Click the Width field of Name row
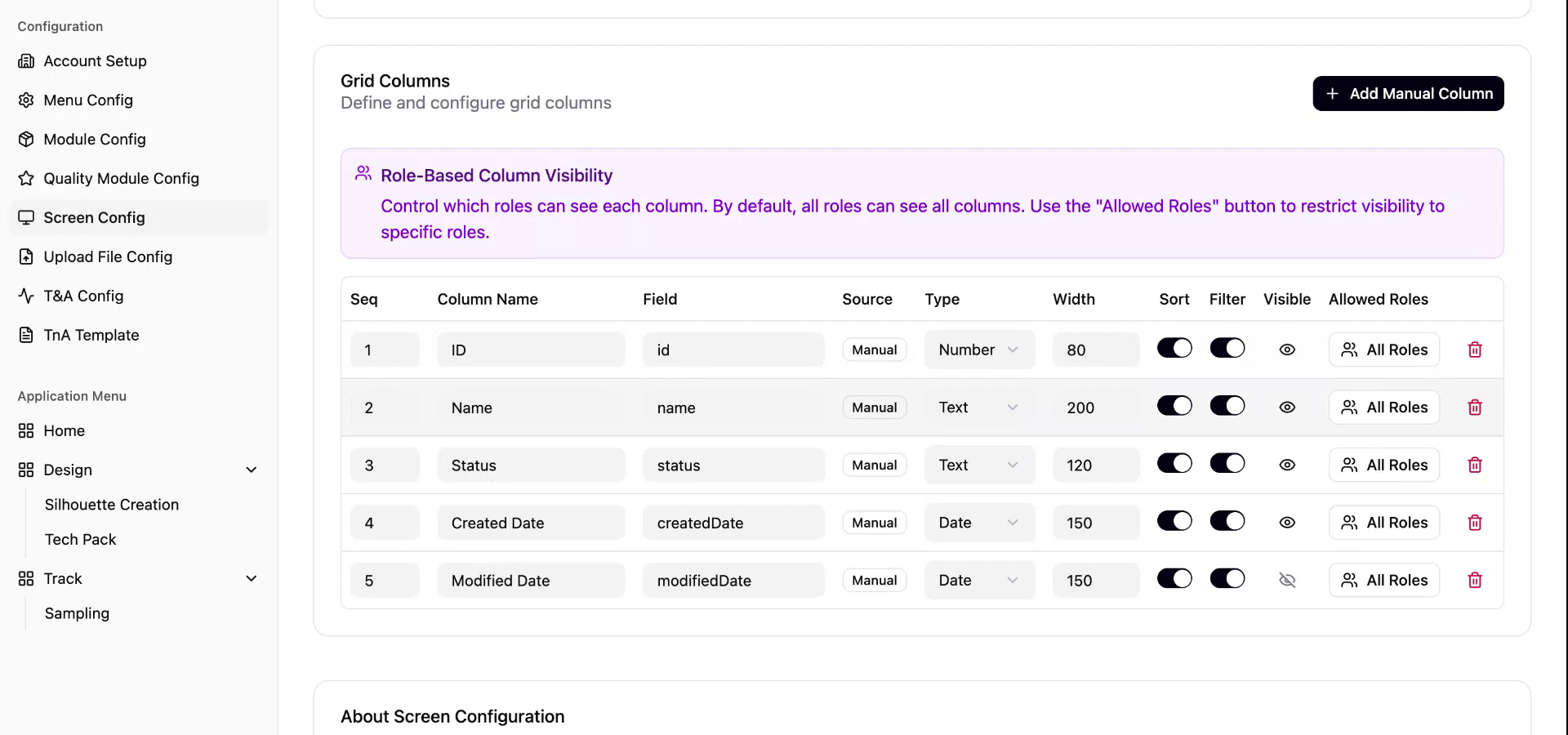1568x735 pixels. point(1095,408)
